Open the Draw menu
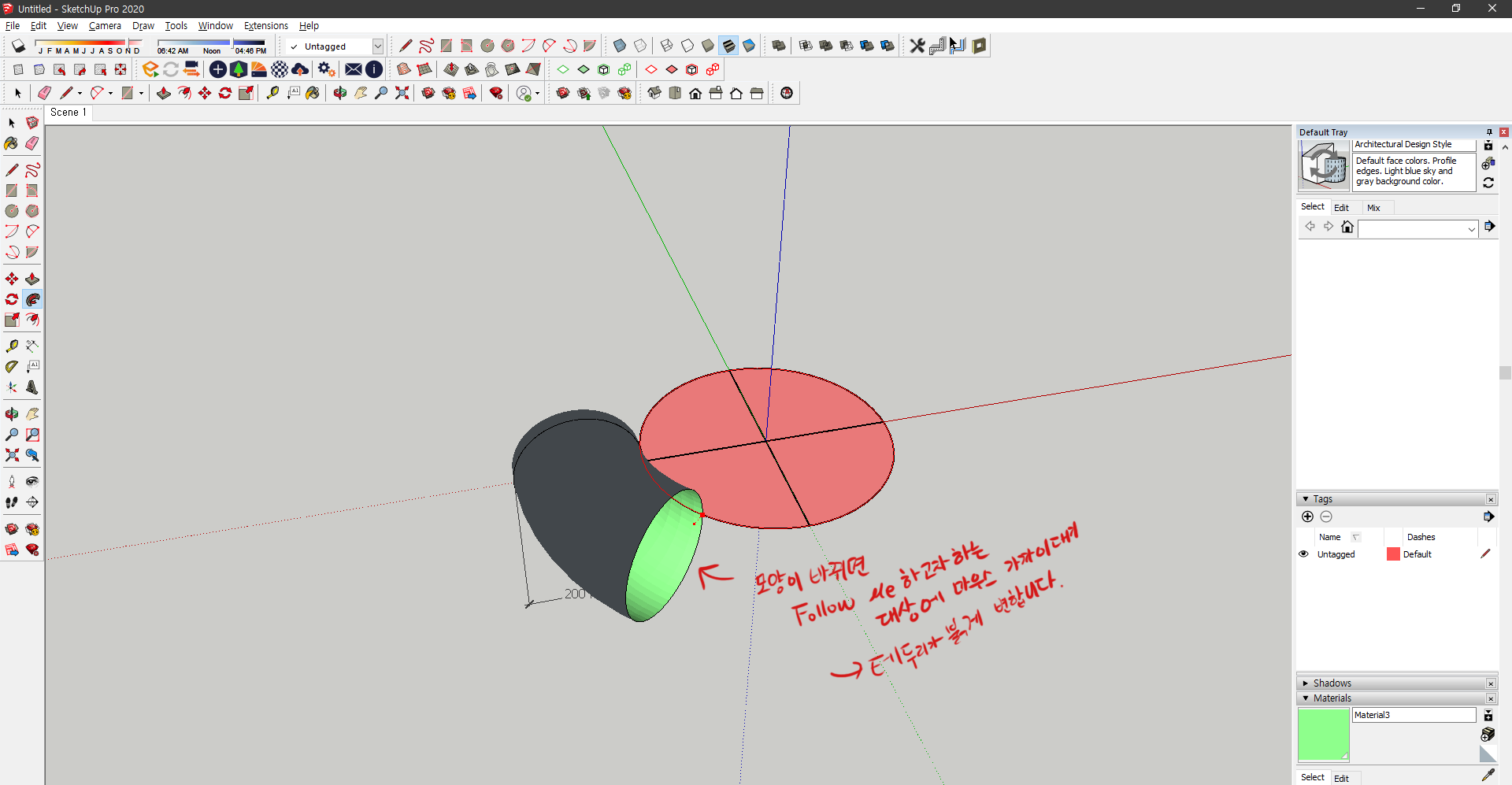The width and height of the screenshot is (1512, 785). click(143, 26)
